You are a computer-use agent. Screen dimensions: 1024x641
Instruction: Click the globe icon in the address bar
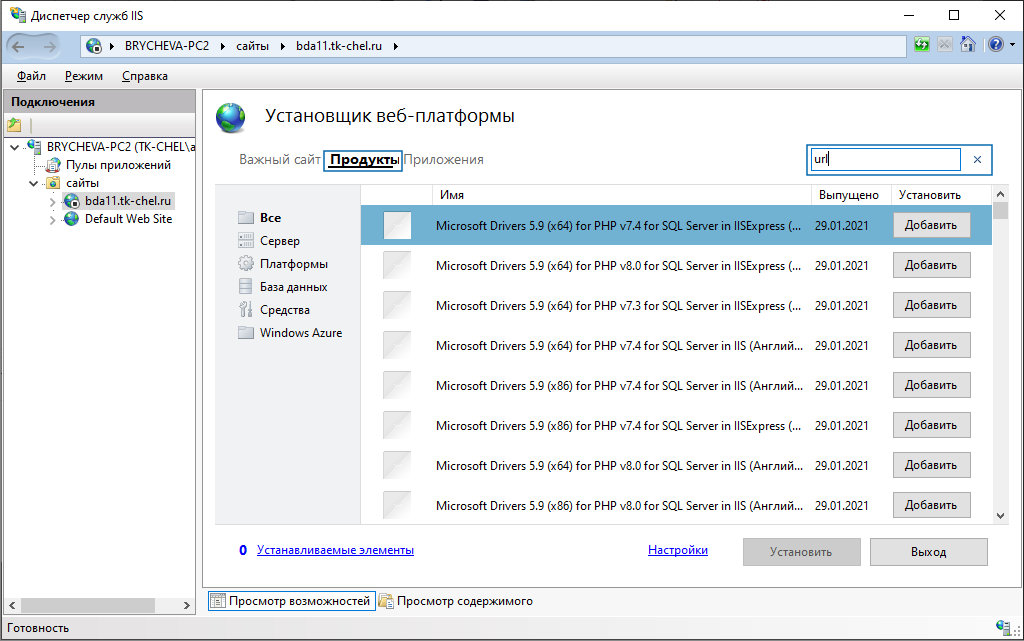click(94, 46)
